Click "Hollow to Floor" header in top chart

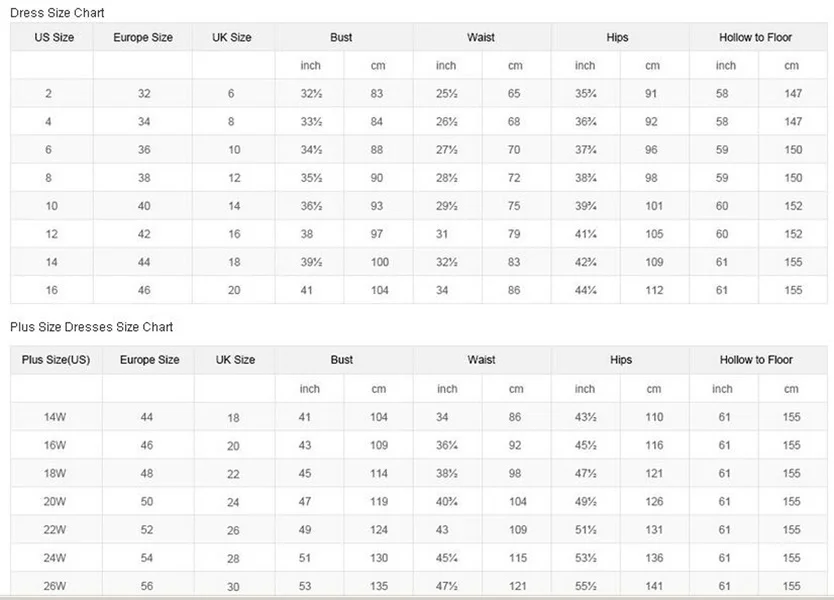[x=755, y=38]
